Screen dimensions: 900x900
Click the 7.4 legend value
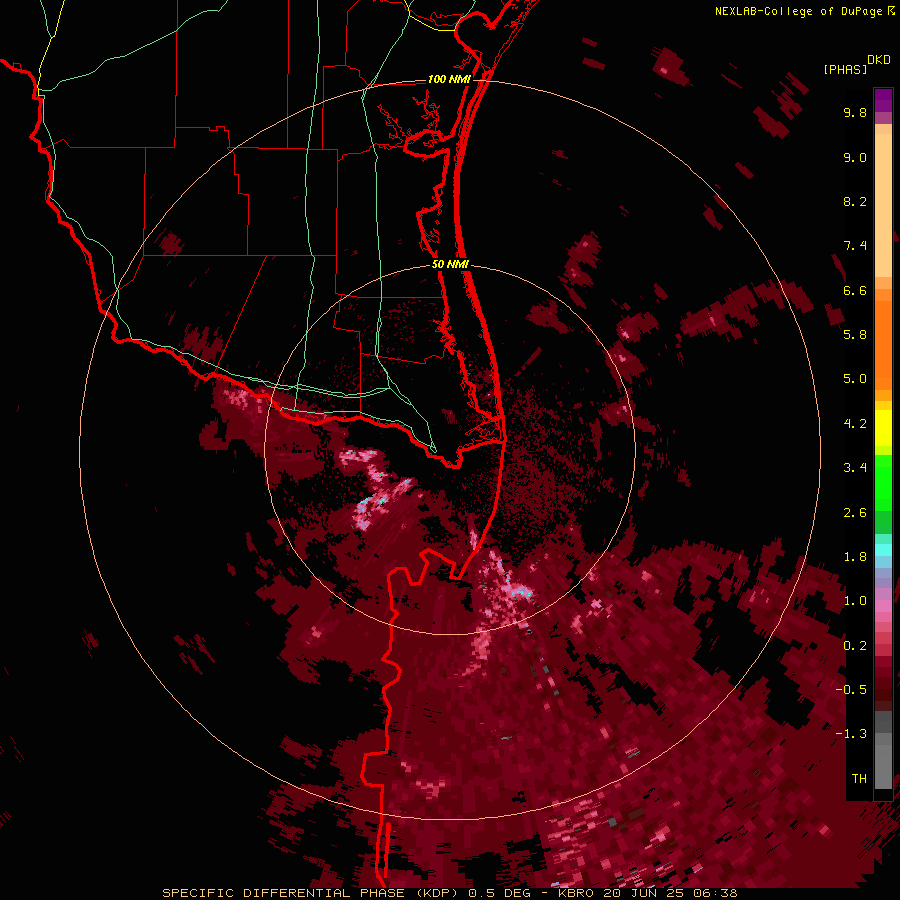tap(855, 246)
